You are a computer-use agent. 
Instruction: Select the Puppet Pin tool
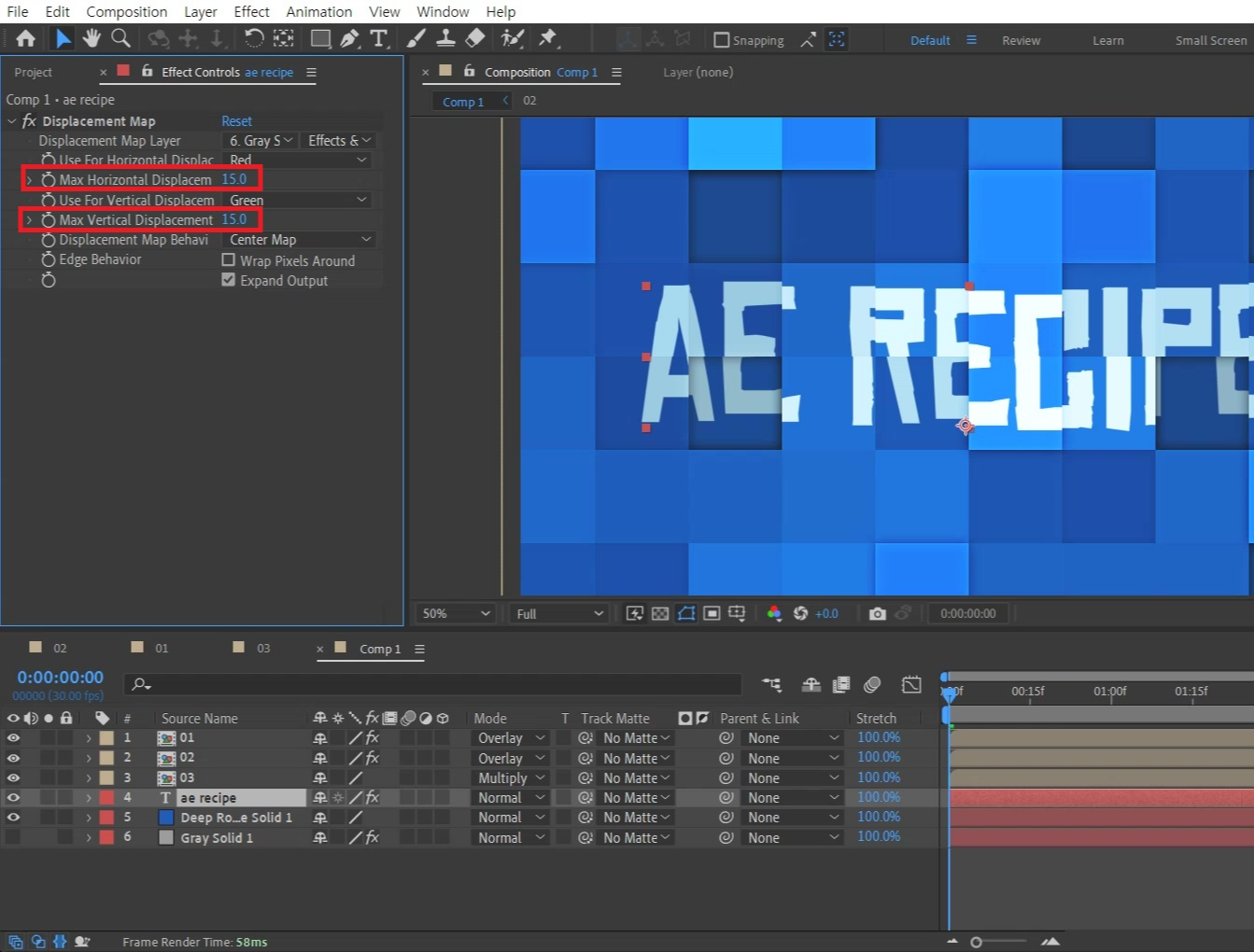pos(548,38)
